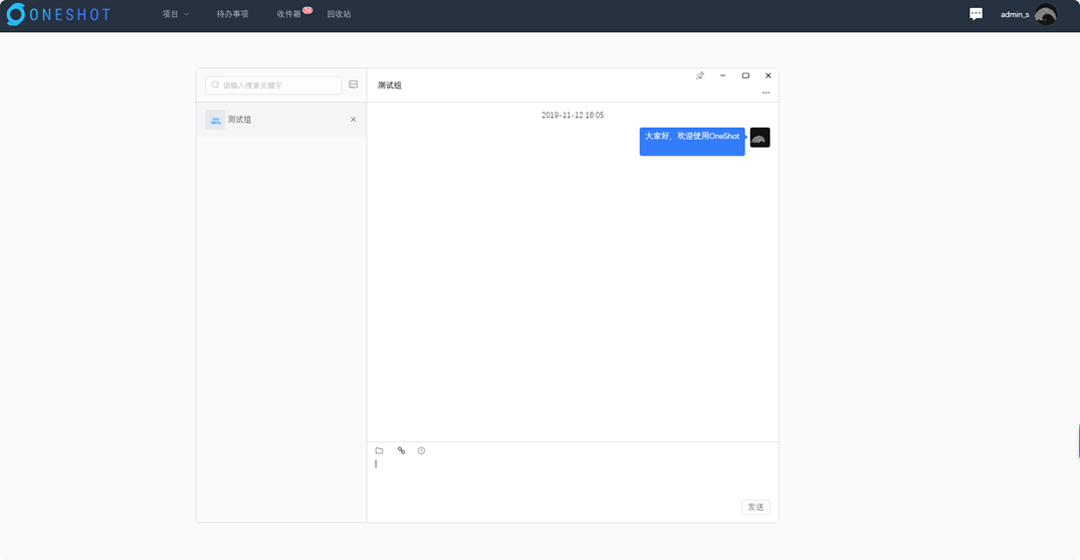Viewport: 1080px width, 560px height.
Task: Open the three-dot more options menu
Action: (x=766, y=93)
